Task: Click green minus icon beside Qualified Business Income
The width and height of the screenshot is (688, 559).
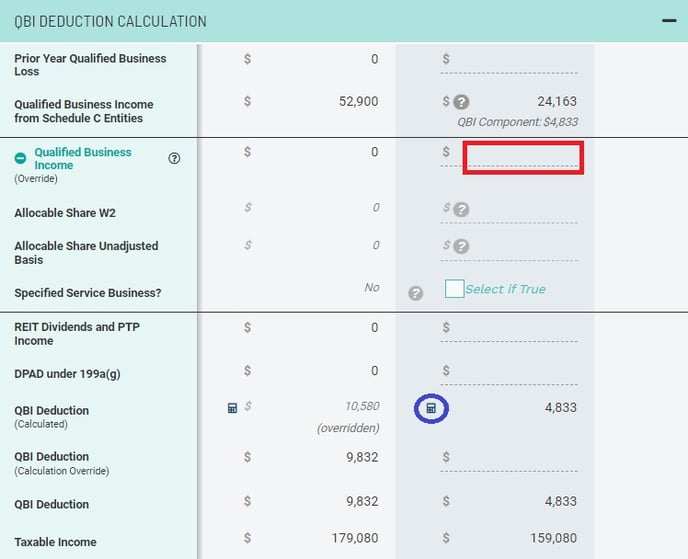Action: (x=21, y=159)
